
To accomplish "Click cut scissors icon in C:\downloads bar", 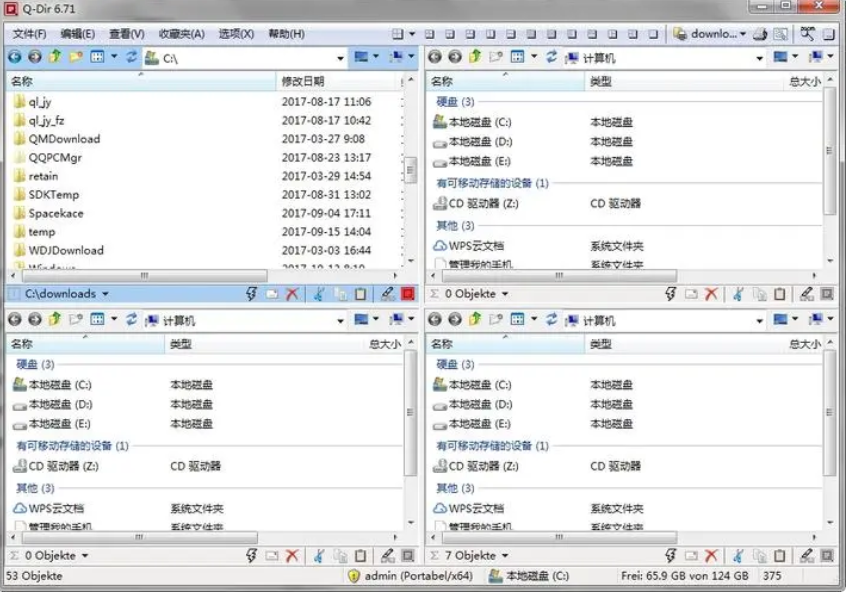I will [319, 294].
